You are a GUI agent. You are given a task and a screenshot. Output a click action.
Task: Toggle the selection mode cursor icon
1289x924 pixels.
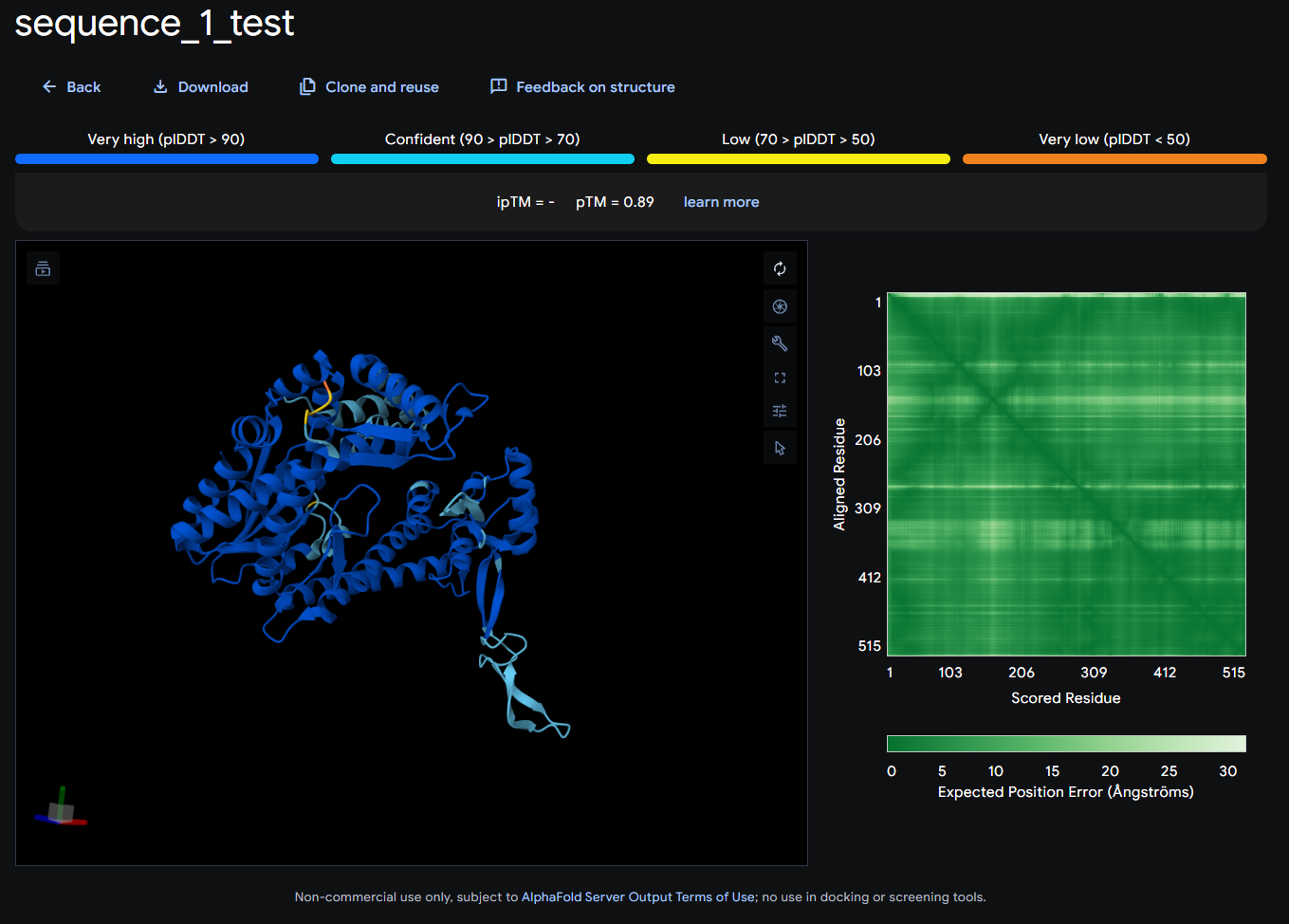pyautogui.click(x=780, y=448)
